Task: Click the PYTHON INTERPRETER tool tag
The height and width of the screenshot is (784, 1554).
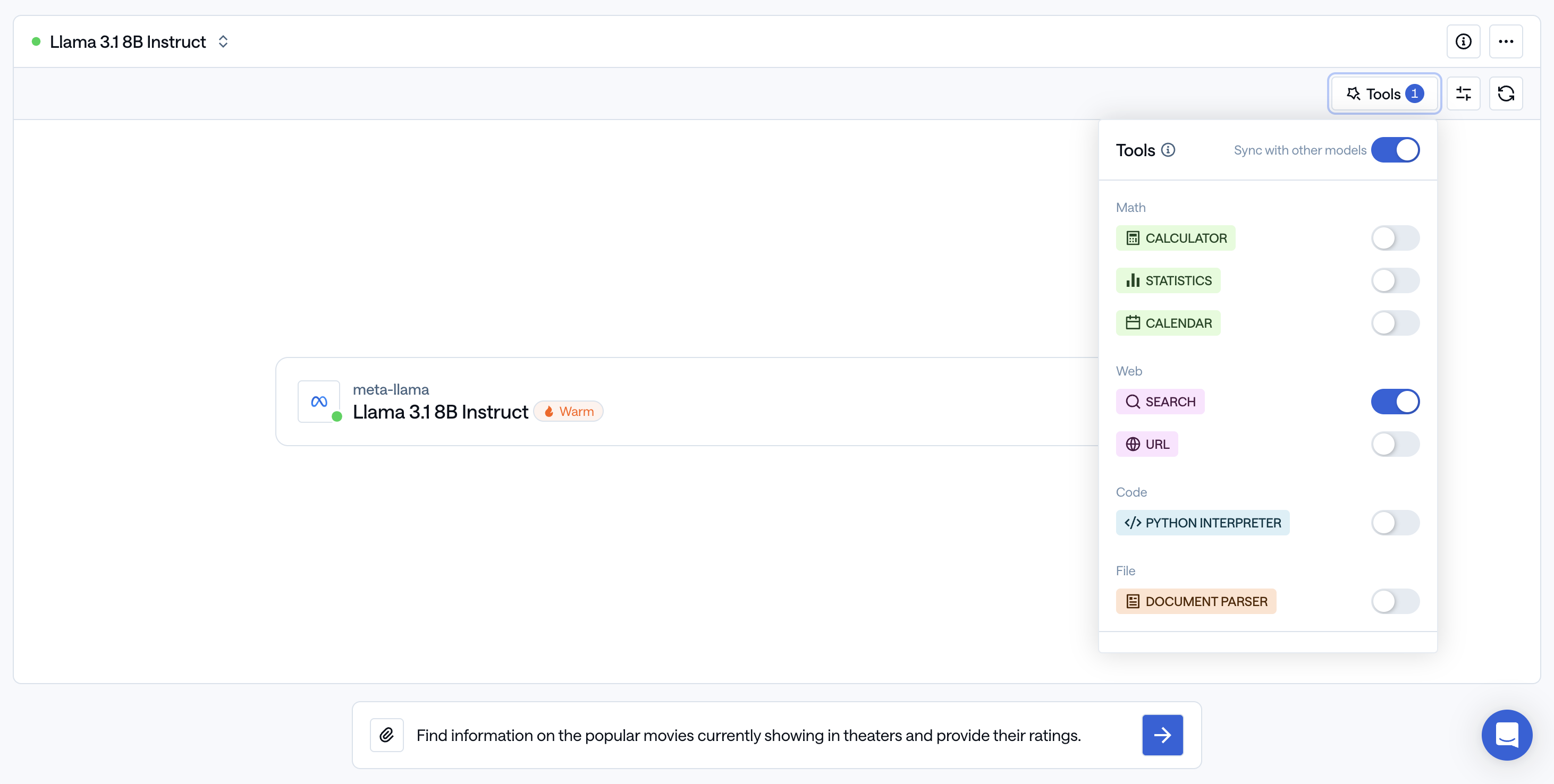Action: coord(1202,523)
